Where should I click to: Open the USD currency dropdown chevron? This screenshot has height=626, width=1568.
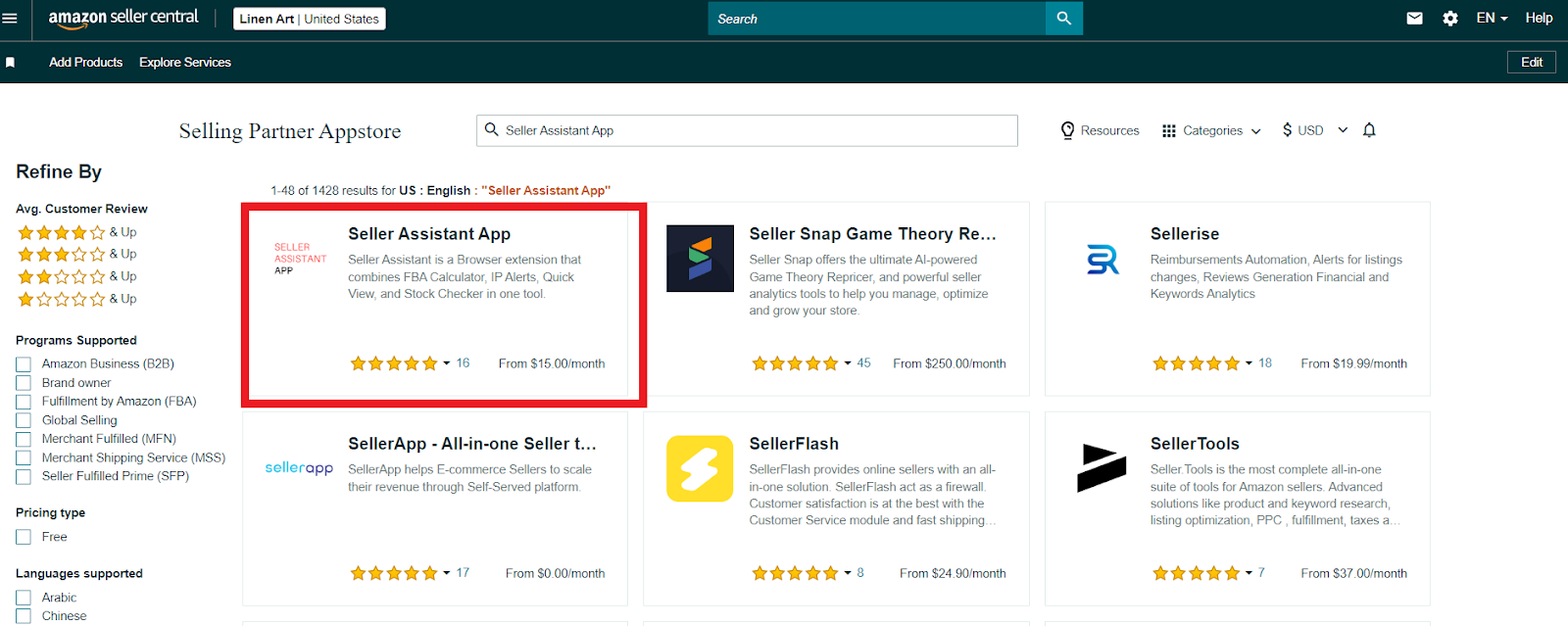1343,130
